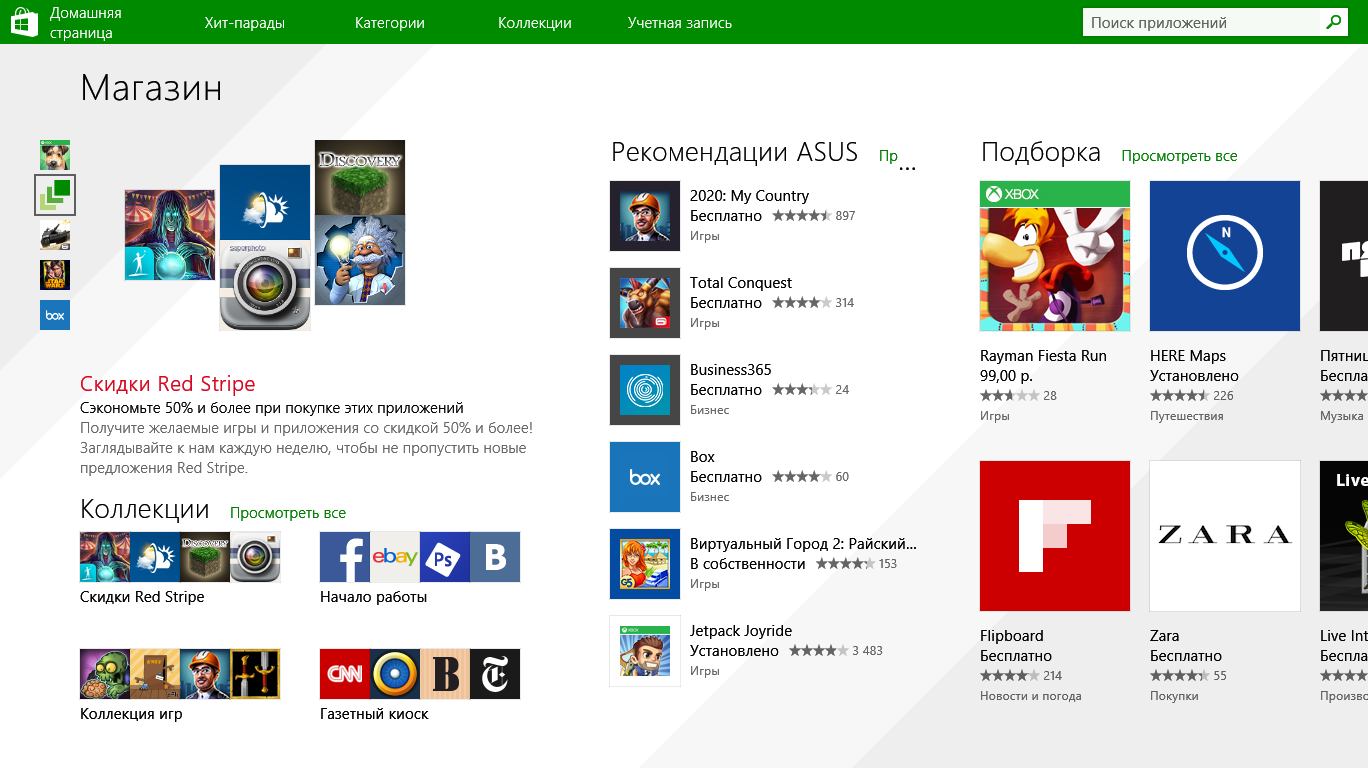Open Категории menu
This screenshot has width=1368, height=768.
[x=390, y=23]
